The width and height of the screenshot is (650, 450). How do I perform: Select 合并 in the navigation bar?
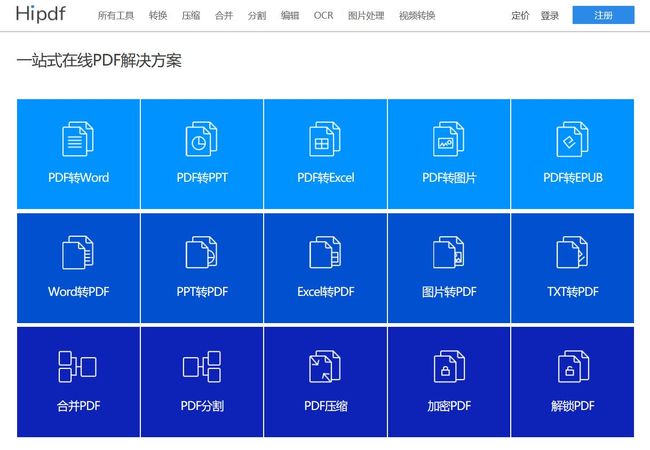(224, 16)
